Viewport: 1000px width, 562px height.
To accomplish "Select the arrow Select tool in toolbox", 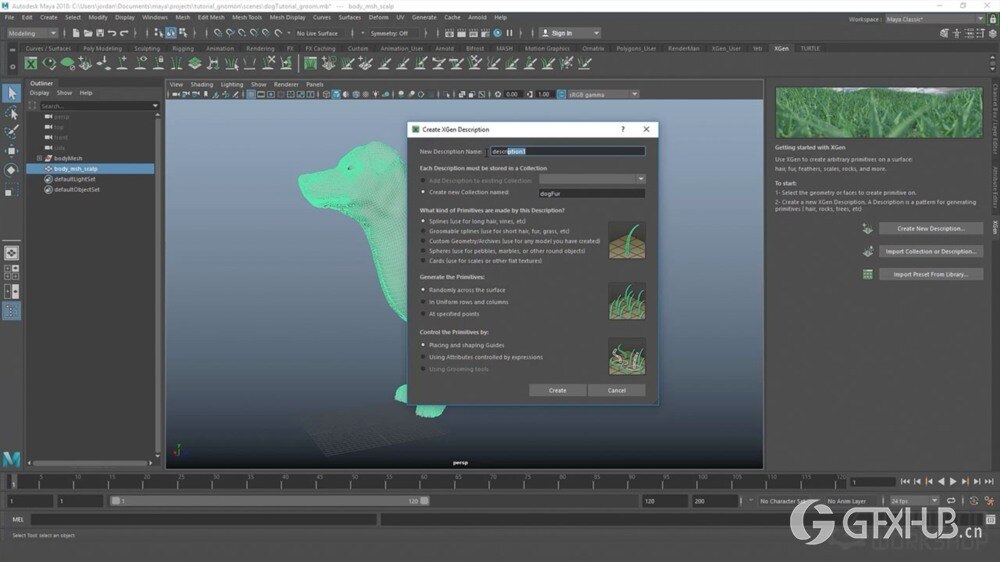I will 11,93.
